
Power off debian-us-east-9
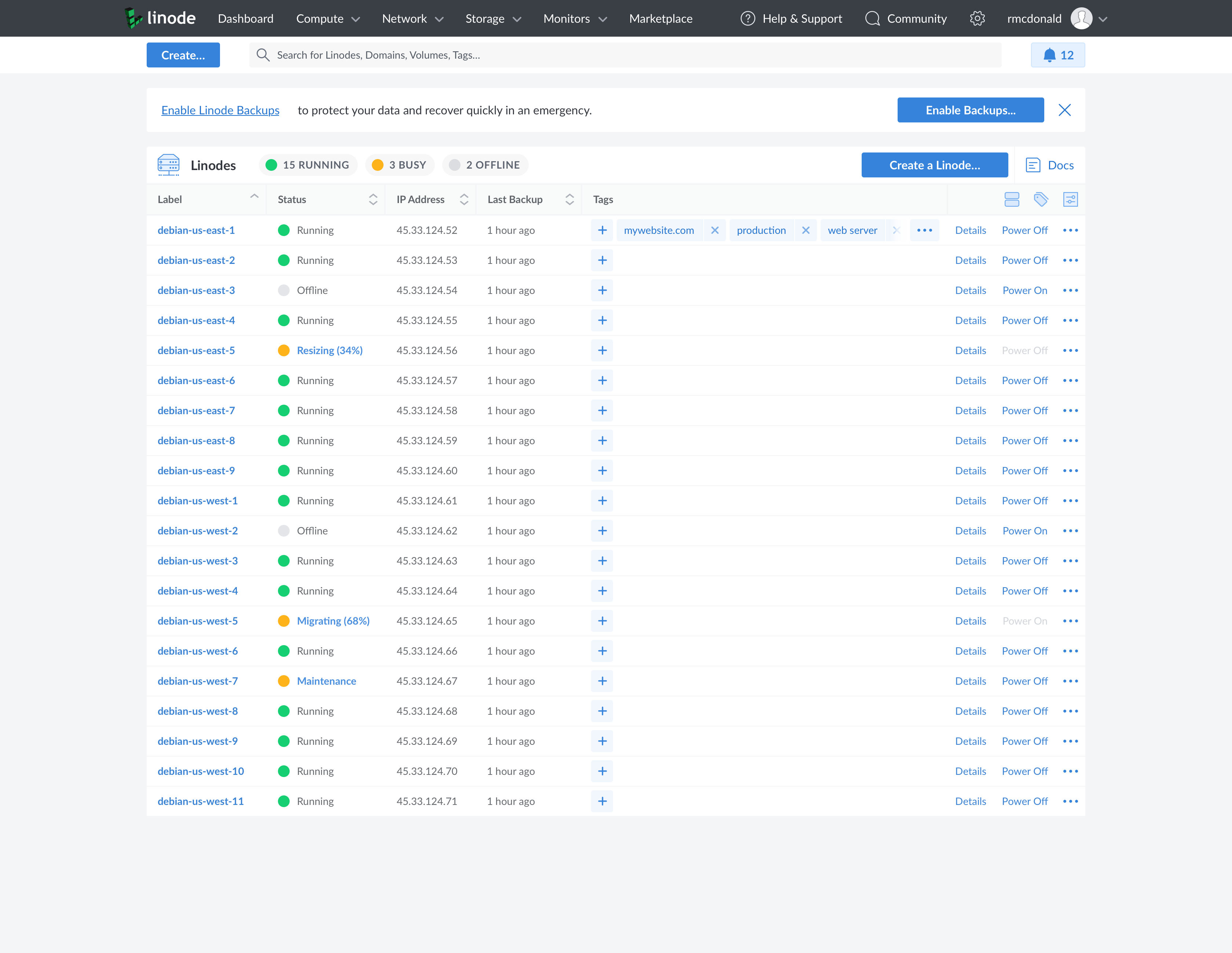pyautogui.click(x=1024, y=471)
